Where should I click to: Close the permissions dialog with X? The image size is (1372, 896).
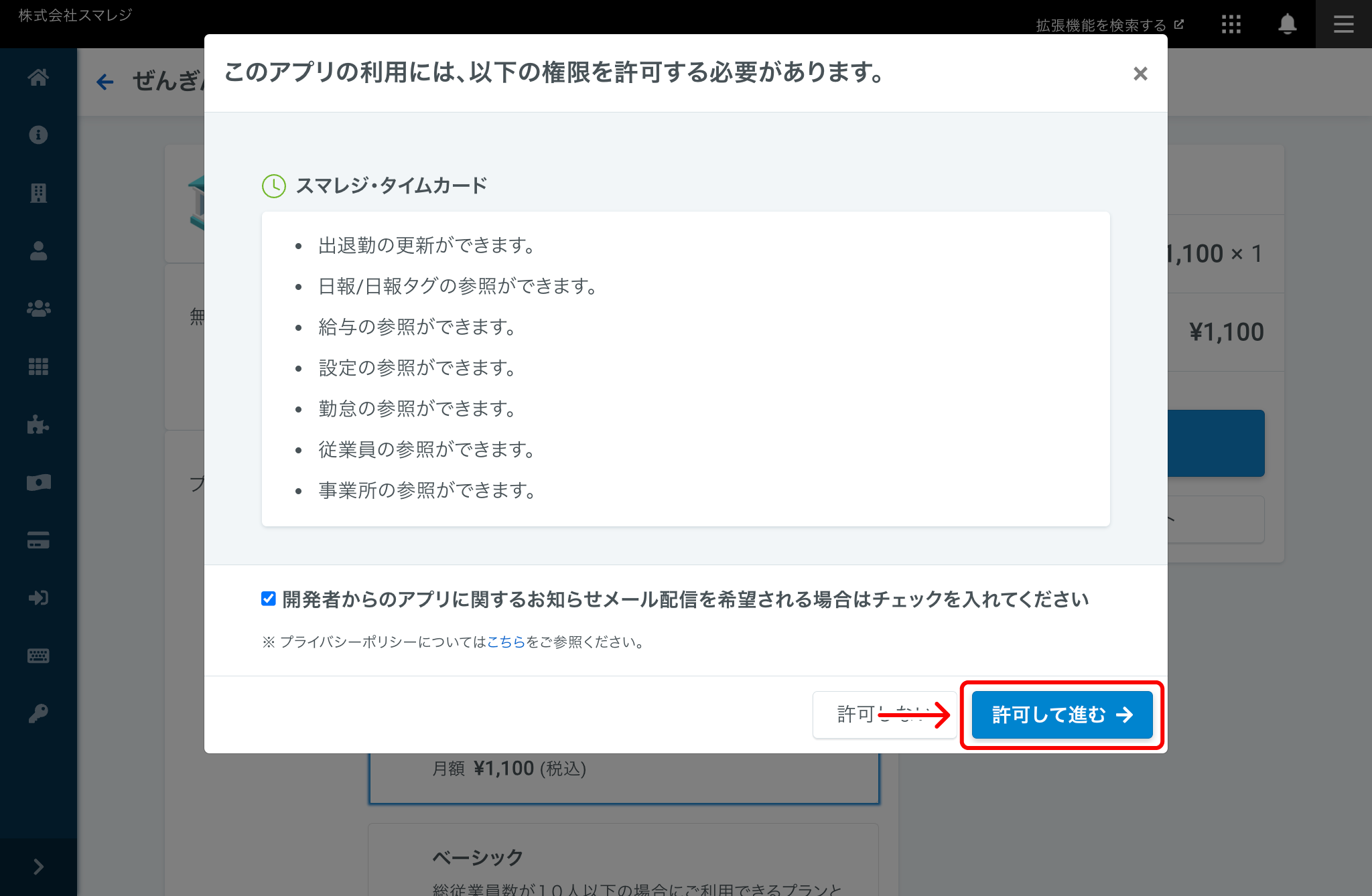pyautogui.click(x=1140, y=74)
